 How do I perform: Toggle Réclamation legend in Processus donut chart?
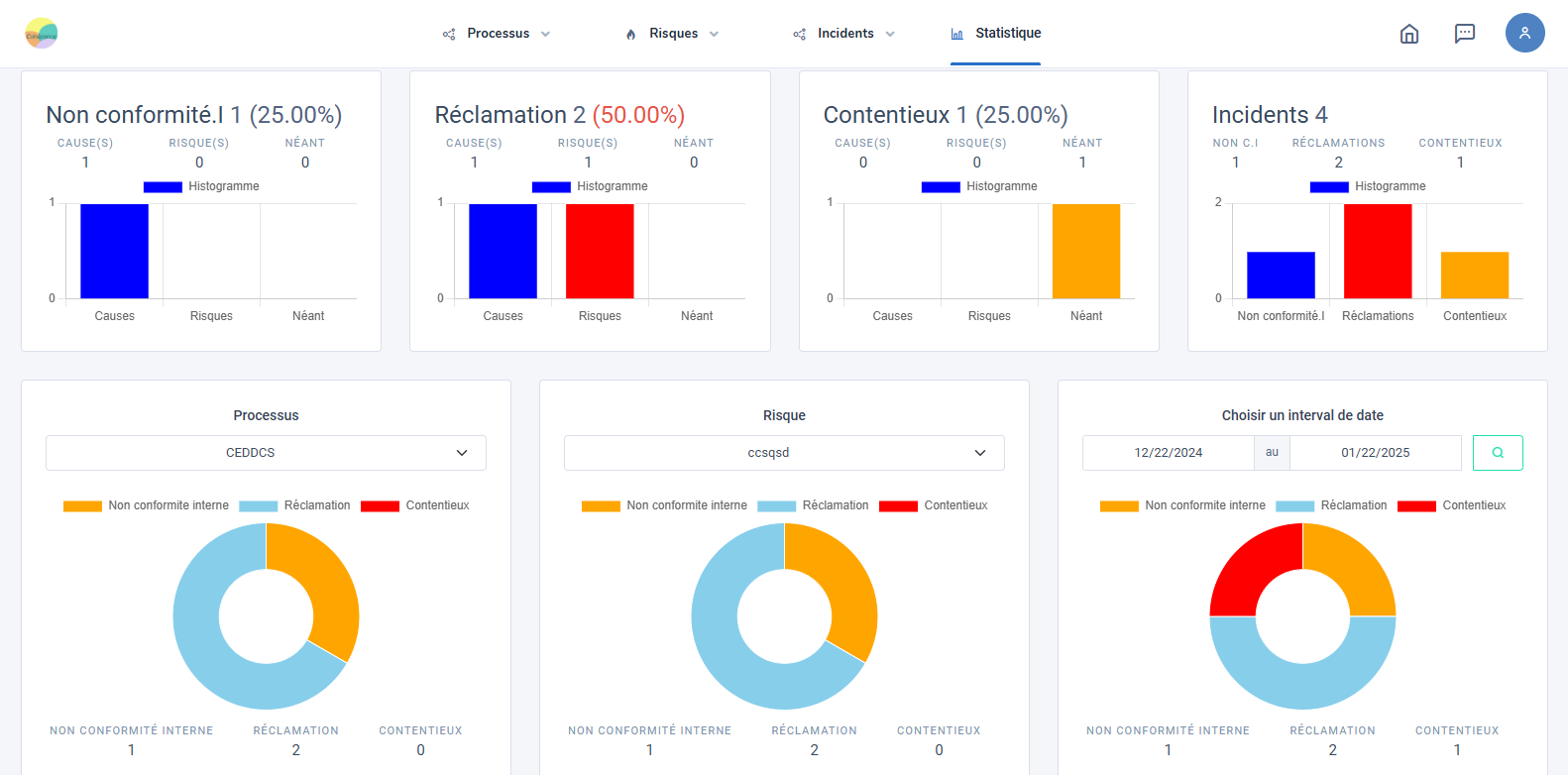295,505
